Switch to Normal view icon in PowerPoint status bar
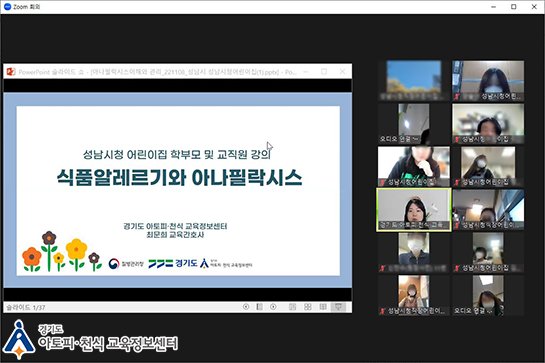This screenshot has width=545, height=363. pos(292,307)
